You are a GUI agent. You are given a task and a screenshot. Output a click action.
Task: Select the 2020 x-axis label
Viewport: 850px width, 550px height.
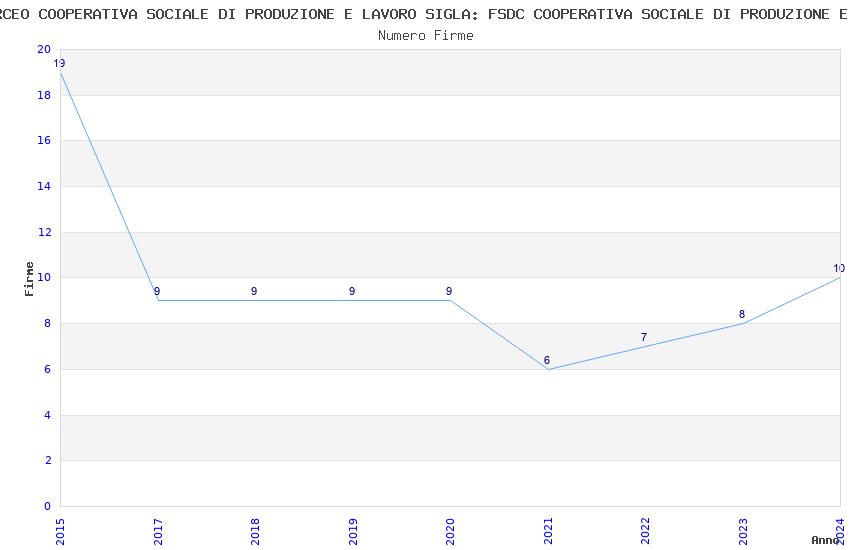pos(450,532)
